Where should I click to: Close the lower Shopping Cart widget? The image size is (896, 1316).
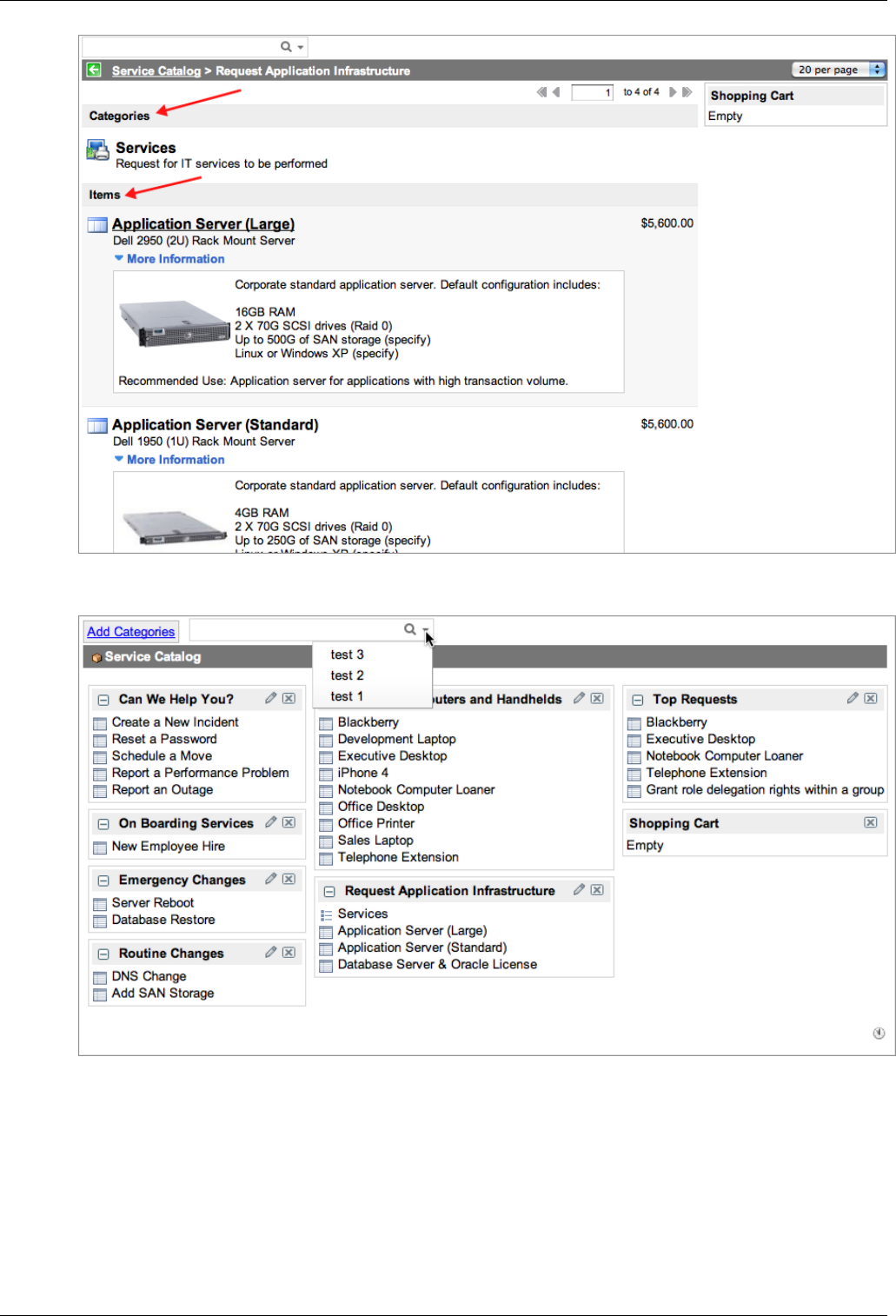click(x=871, y=822)
